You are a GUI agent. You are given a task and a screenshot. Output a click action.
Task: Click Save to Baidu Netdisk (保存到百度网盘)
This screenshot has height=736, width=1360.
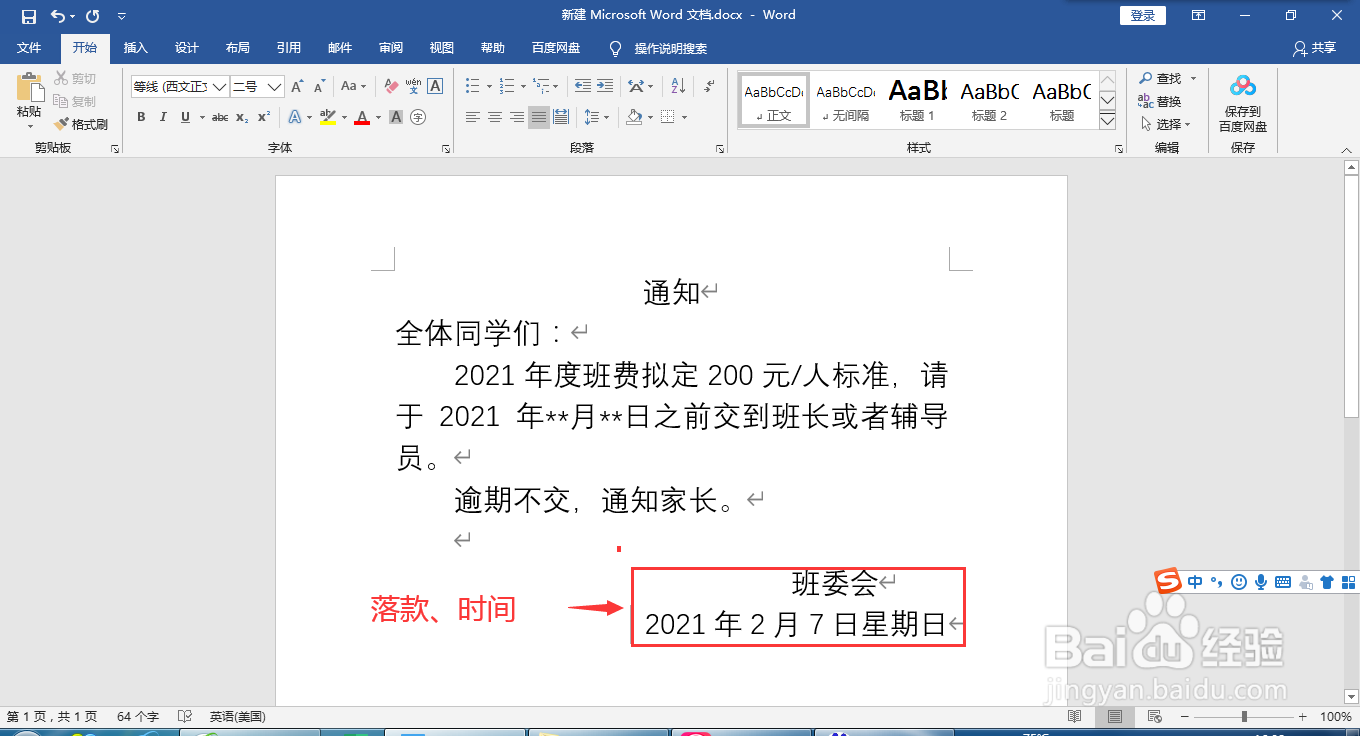click(x=1243, y=104)
